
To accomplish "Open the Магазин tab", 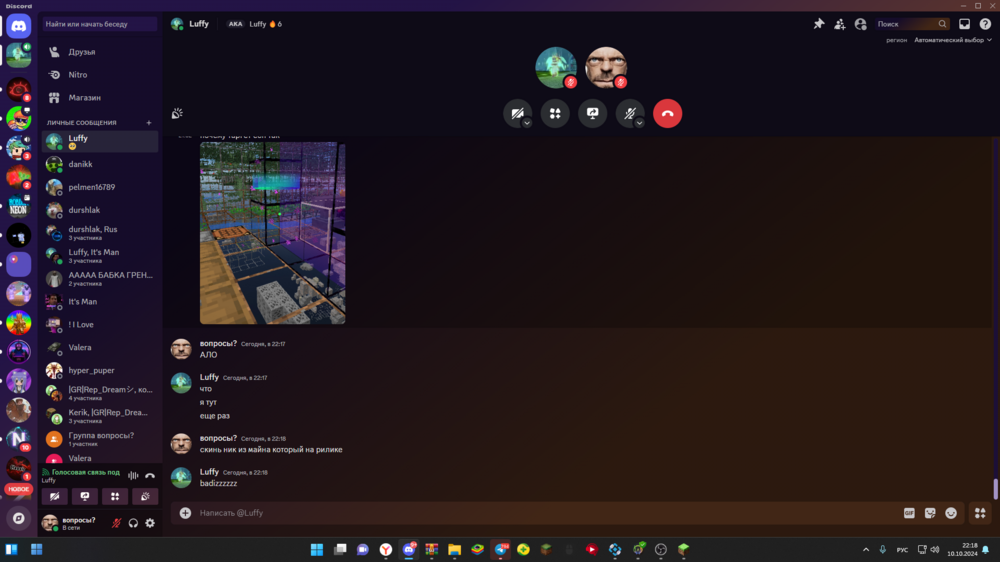I will (99, 98).
